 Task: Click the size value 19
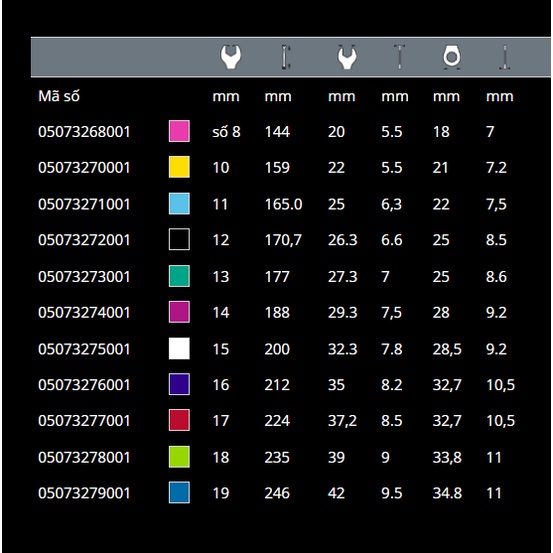point(221,493)
